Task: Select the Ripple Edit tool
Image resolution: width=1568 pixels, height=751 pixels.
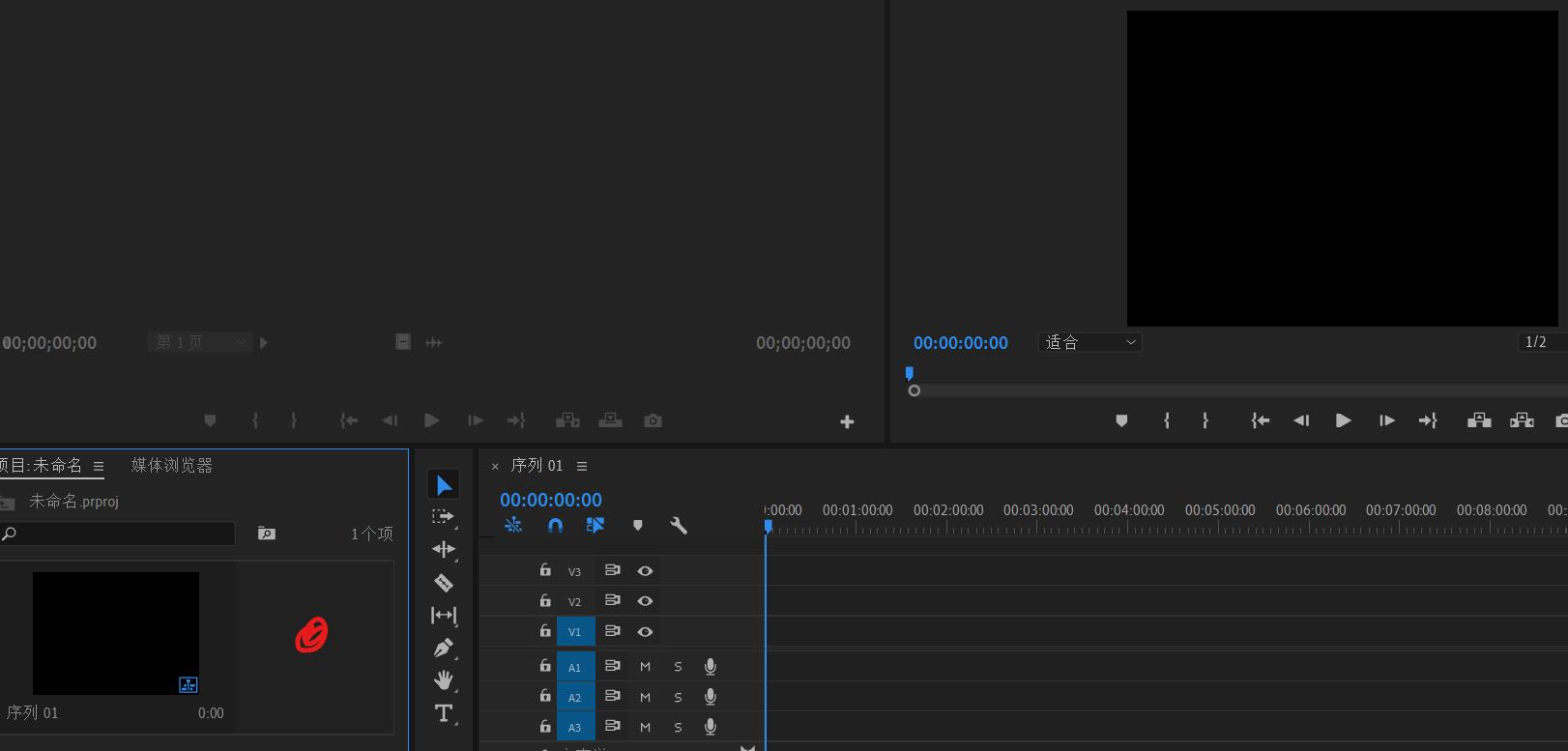Action: pyautogui.click(x=444, y=549)
